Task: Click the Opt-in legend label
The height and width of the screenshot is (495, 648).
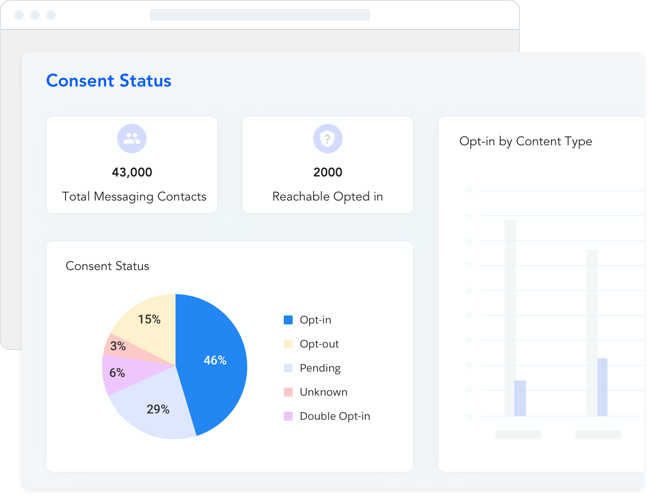Action: [x=315, y=320]
